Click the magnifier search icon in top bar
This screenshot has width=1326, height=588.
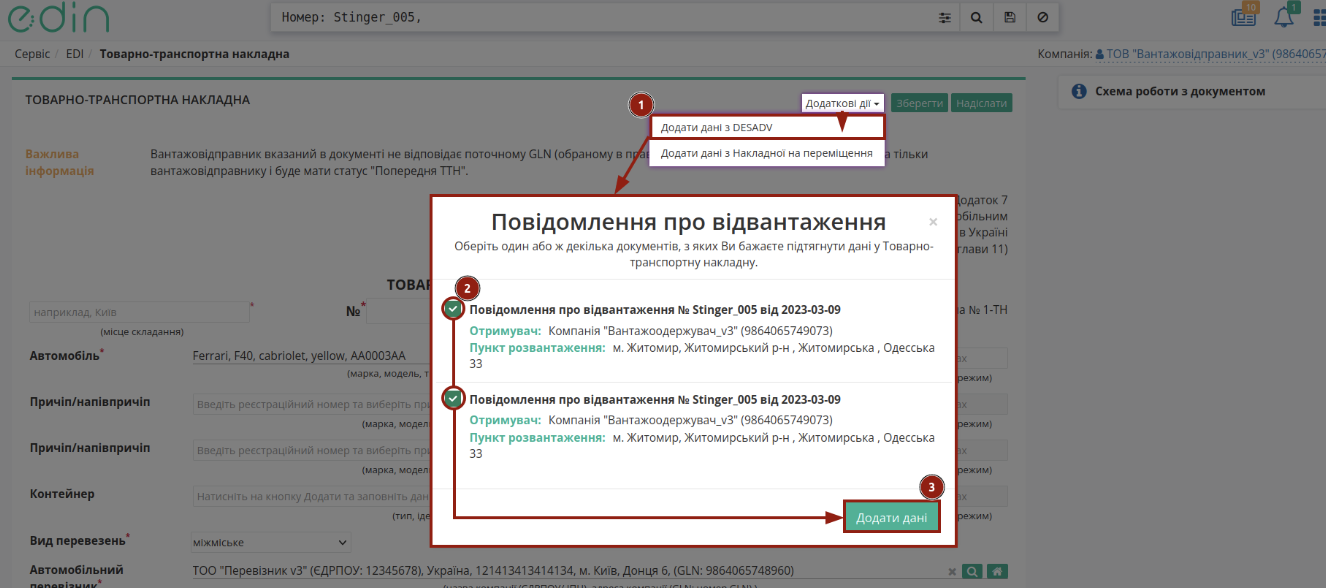976,17
